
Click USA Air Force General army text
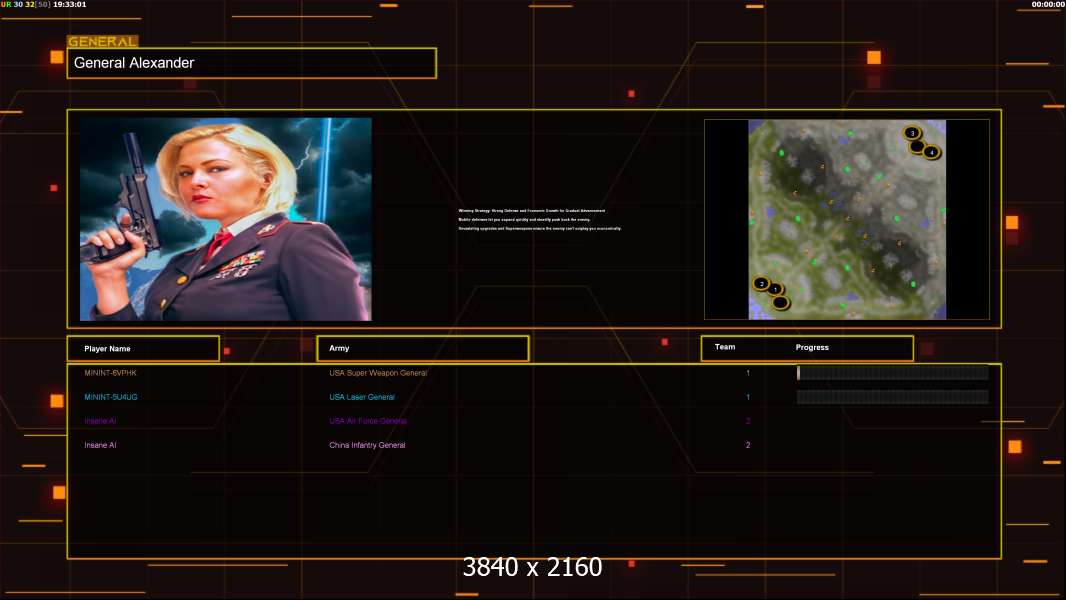[x=368, y=421]
